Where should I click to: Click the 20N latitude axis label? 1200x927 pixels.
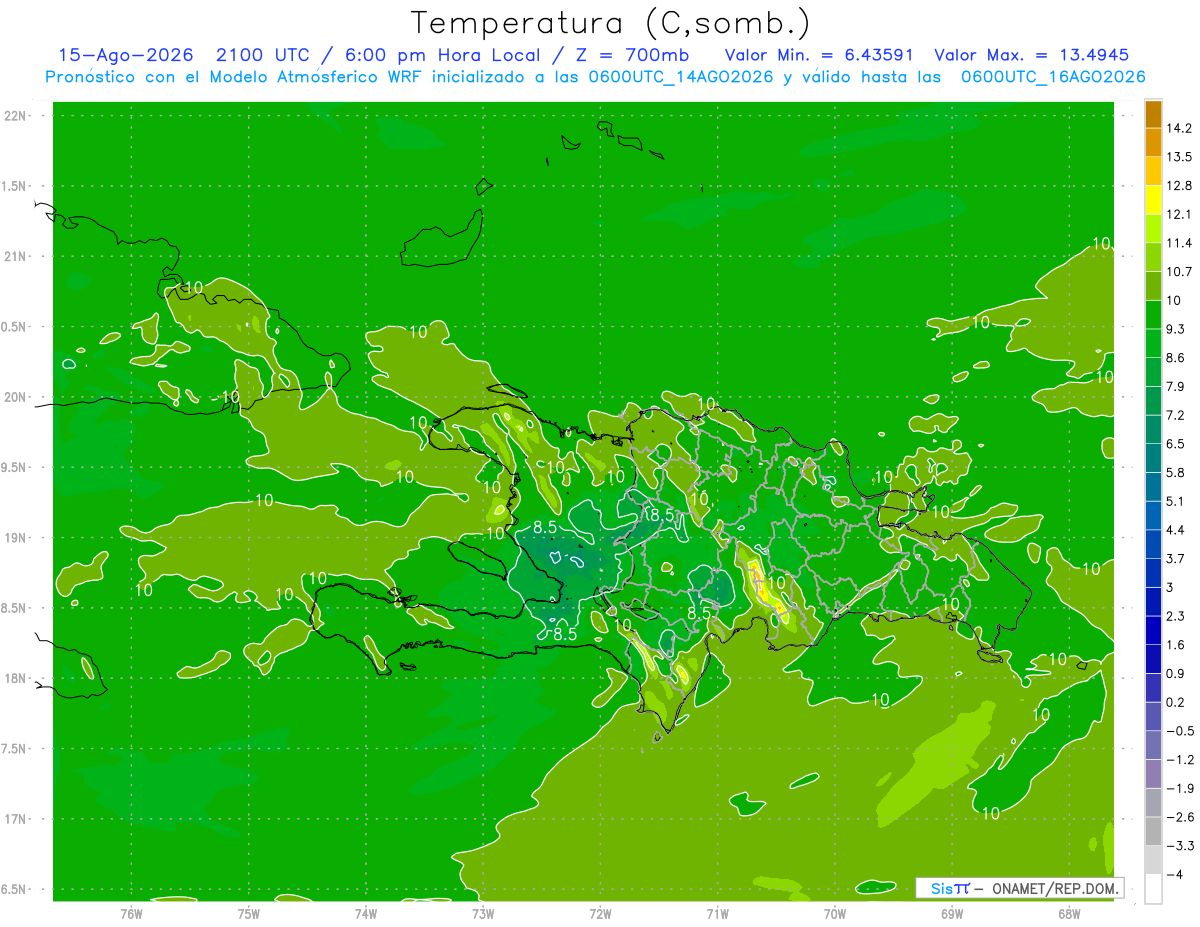(16, 397)
